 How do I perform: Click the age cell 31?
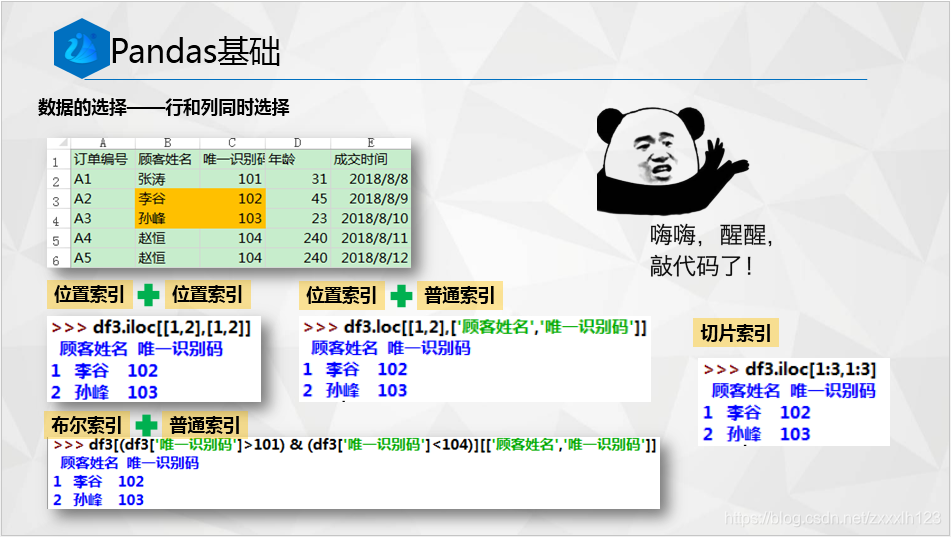[298, 179]
